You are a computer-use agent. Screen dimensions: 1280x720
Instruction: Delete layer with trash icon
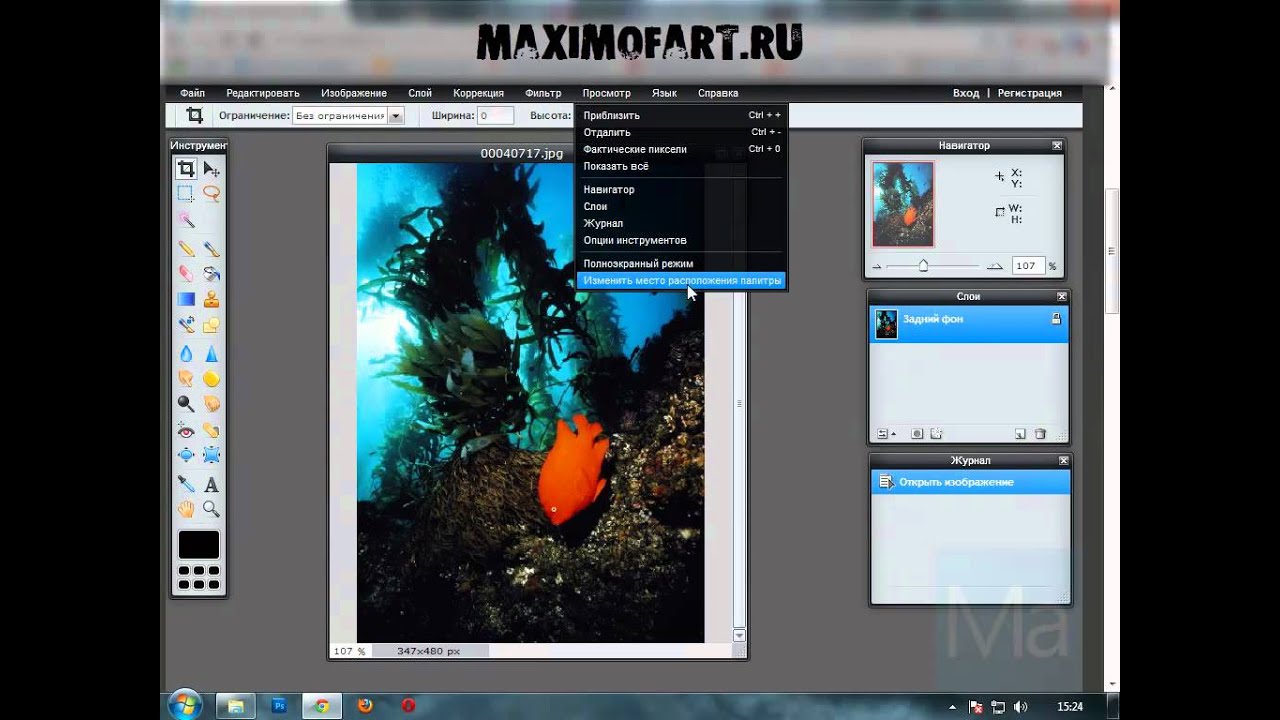point(1040,434)
